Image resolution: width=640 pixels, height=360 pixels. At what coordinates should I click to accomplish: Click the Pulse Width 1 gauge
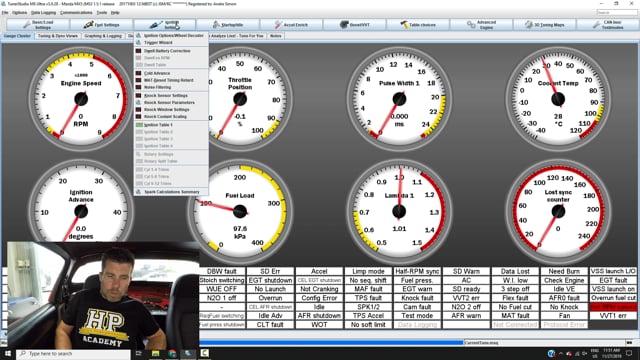click(x=399, y=99)
